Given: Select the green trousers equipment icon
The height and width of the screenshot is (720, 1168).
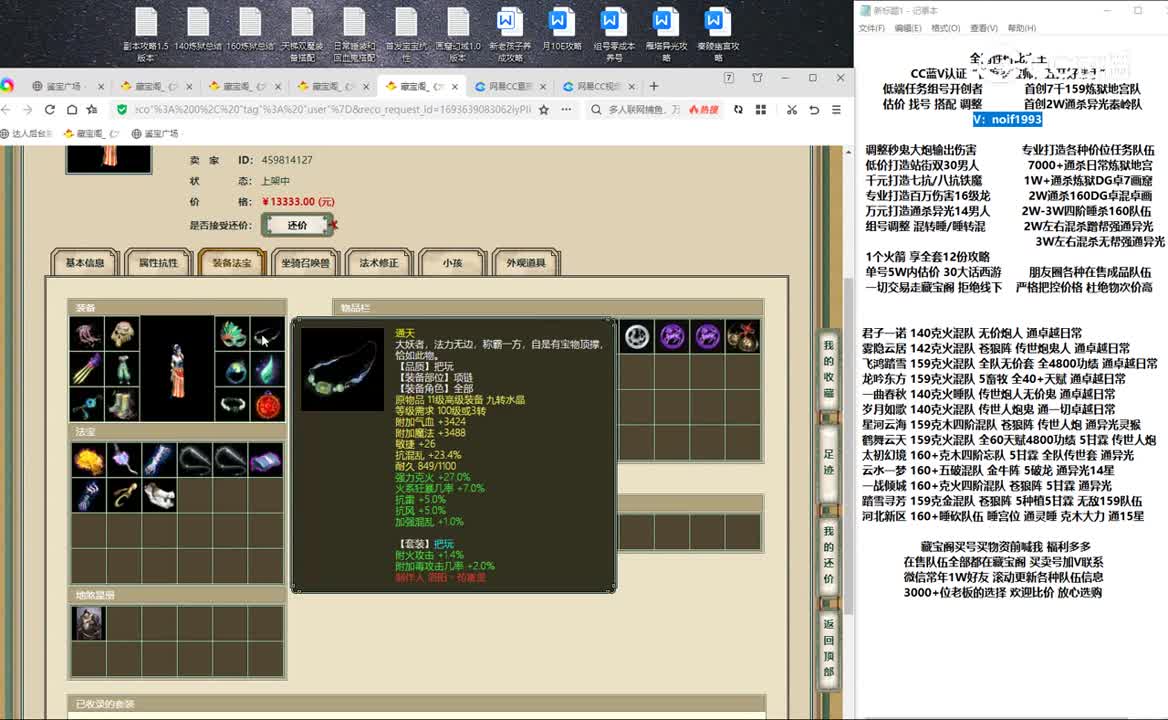Looking at the screenshot, I should click(122, 369).
